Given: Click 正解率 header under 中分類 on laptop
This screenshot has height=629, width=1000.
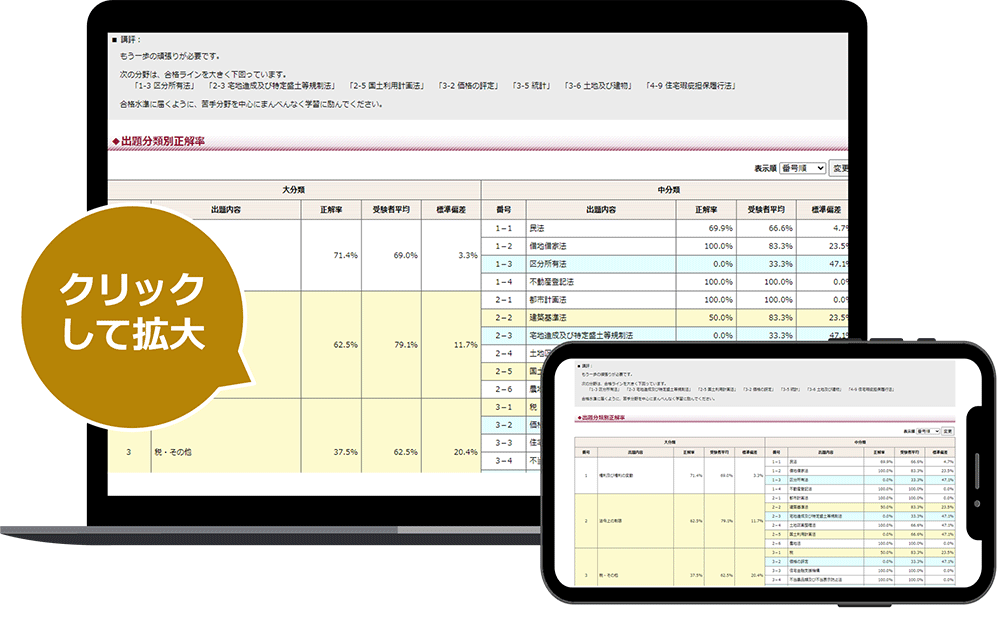Looking at the screenshot, I should pos(706,209).
